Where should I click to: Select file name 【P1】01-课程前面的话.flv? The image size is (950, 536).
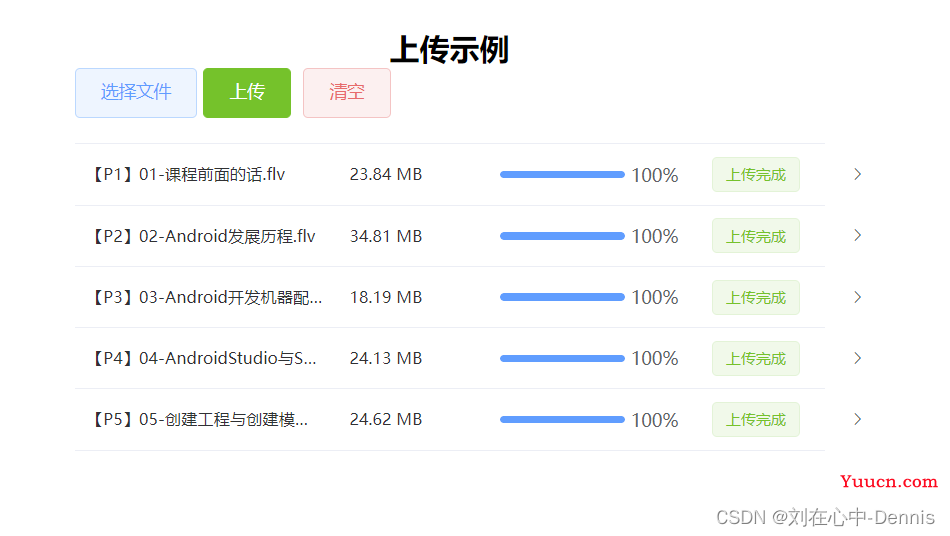pyautogui.click(x=188, y=174)
